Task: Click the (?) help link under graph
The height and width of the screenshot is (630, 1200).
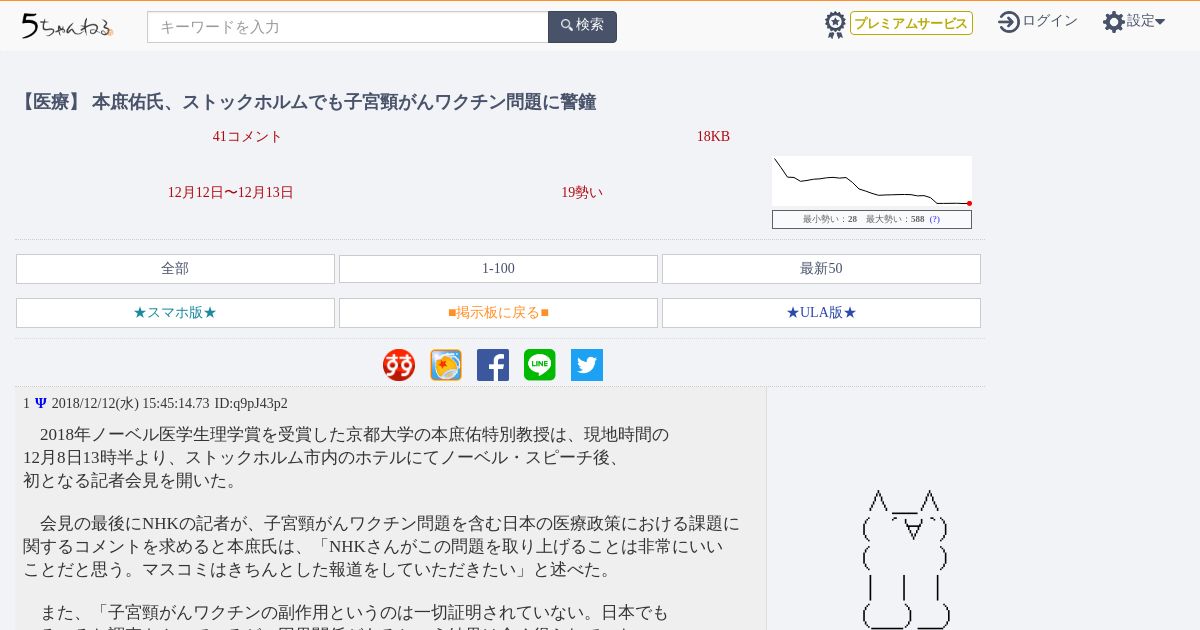Action: pos(935,219)
